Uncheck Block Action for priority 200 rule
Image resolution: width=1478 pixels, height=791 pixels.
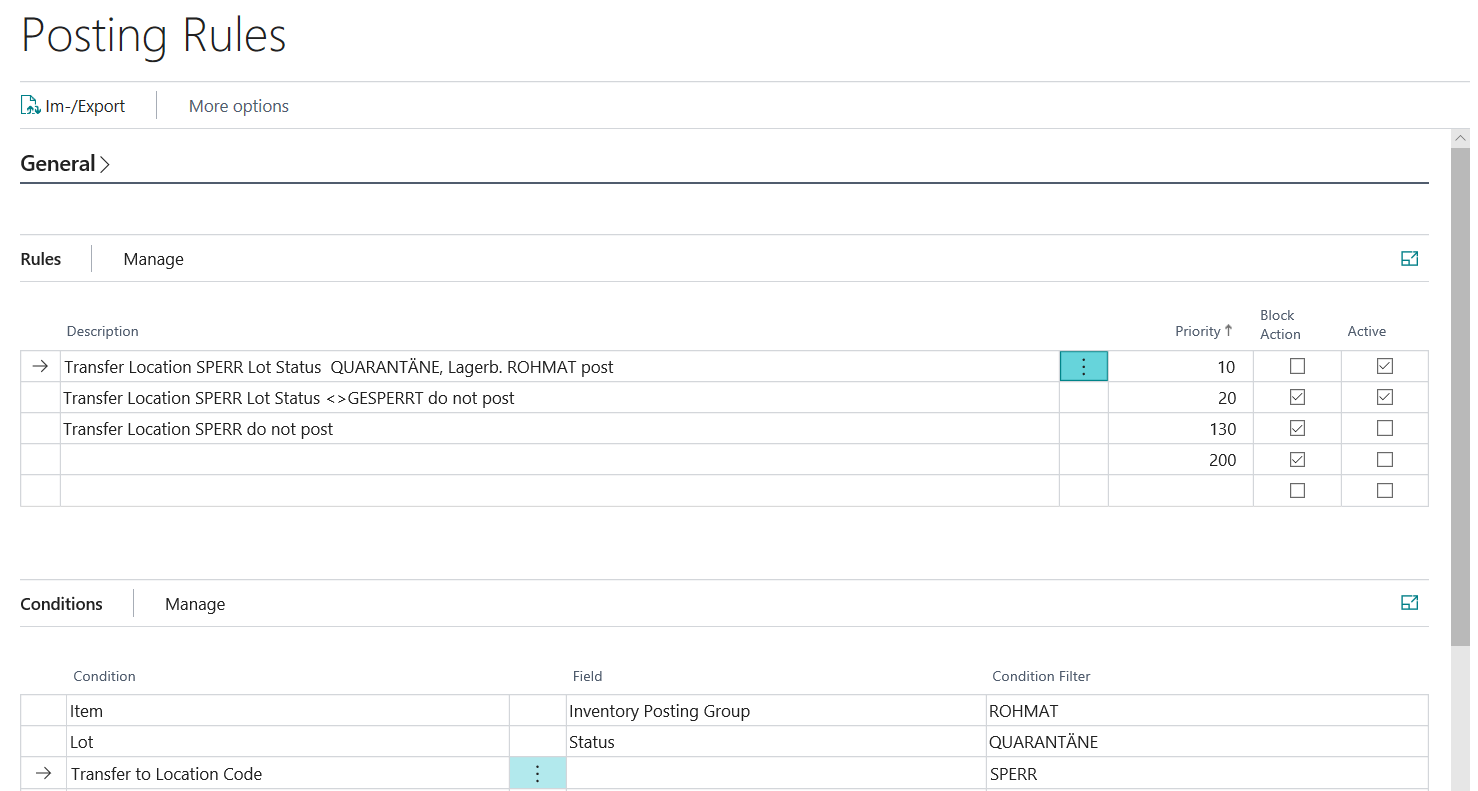coord(1297,460)
